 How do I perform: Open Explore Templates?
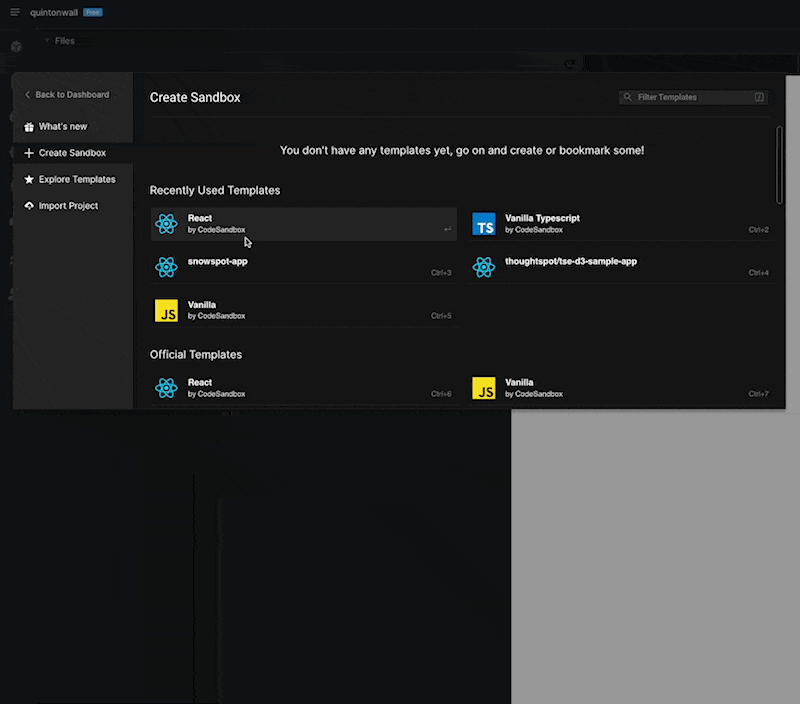[x=70, y=180]
